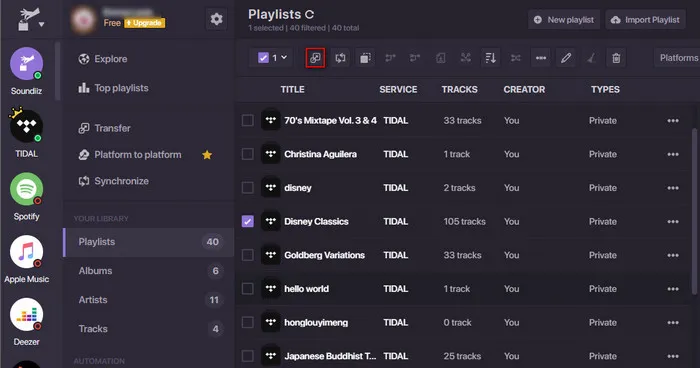Sort by the SERVICE column header
The image size is (700, 368).
[398, 89]
